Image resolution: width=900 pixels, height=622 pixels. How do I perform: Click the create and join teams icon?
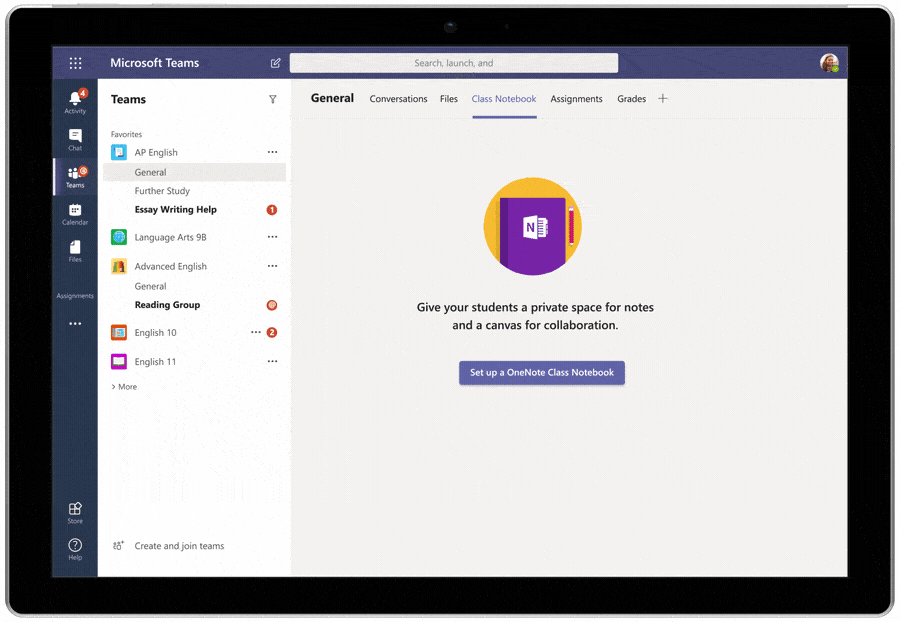pyautogui.click(x=118, y=546)
